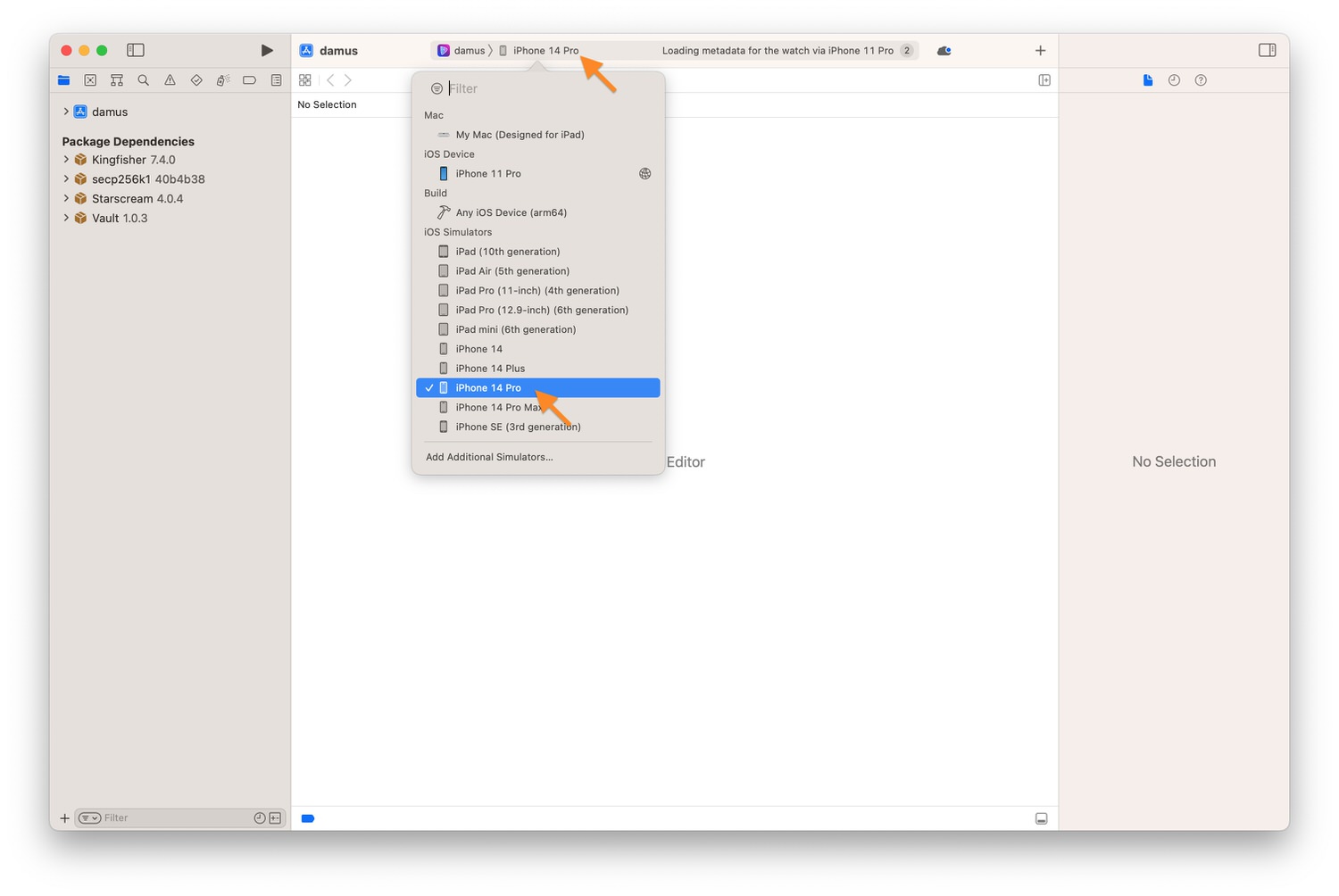This screenshot has height=896, width=1339.
Task: Open the Test navigator diamond icon
Action: pyautogui.click(x=196, y=80)
